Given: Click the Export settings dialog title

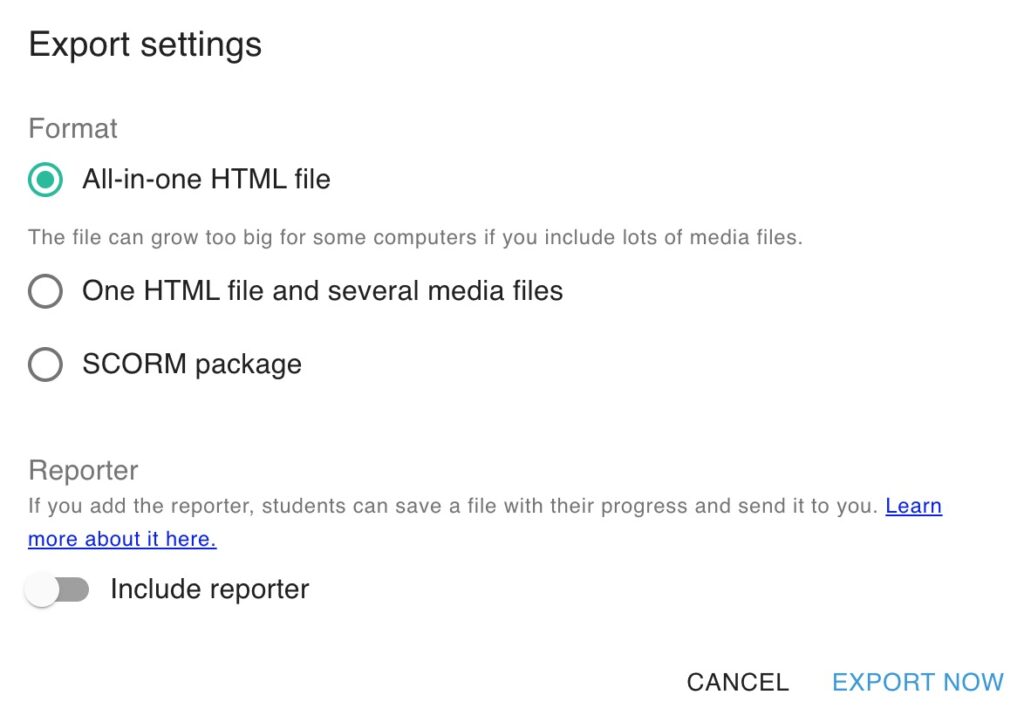Looking at the screenshot, I should 145,45.
